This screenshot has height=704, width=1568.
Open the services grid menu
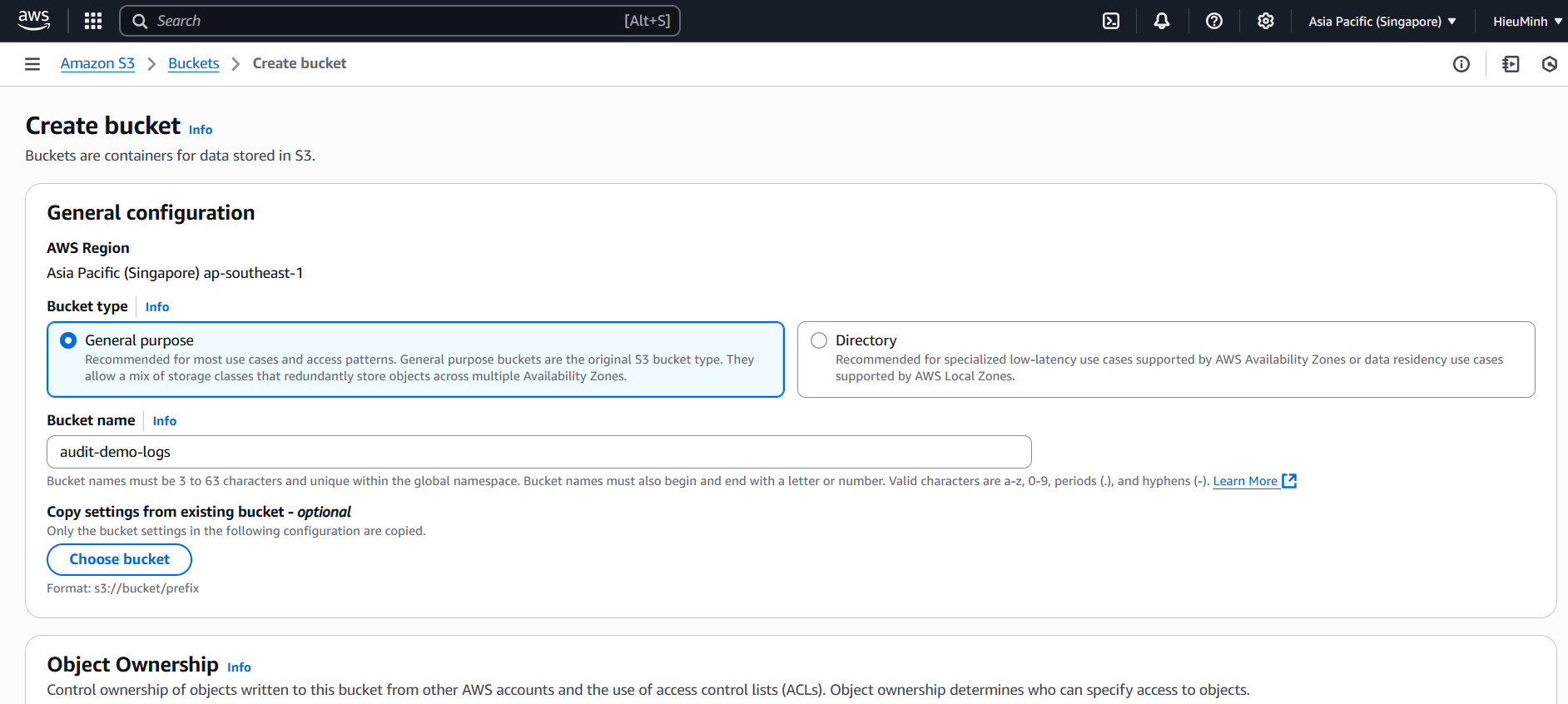coord(93,21)
